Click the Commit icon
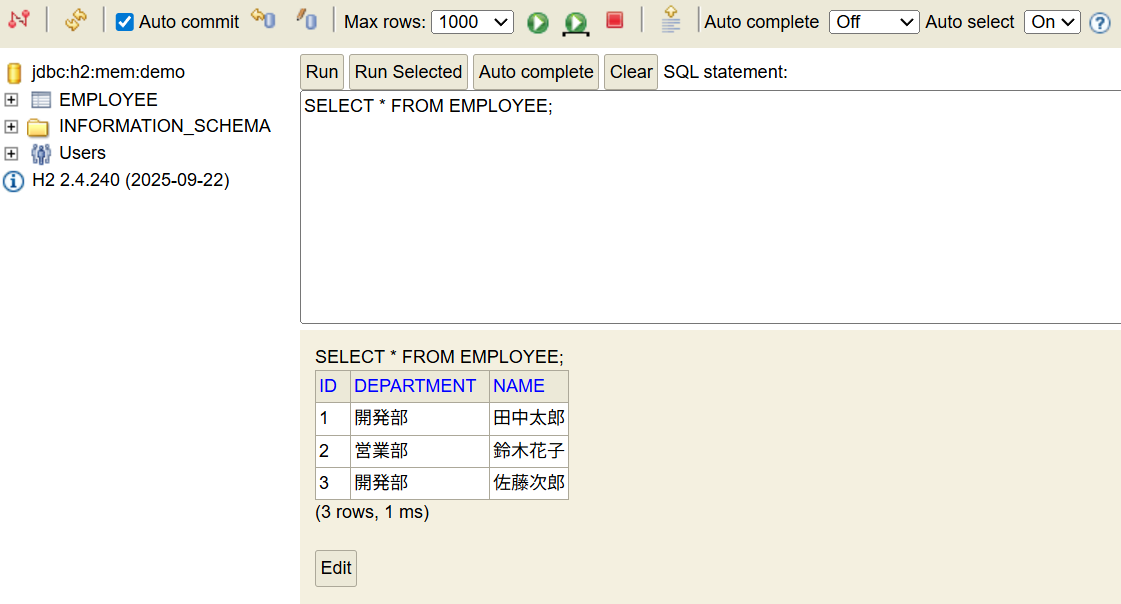The width and height of the screenshot is (1121, 604). tap(307, 20)
